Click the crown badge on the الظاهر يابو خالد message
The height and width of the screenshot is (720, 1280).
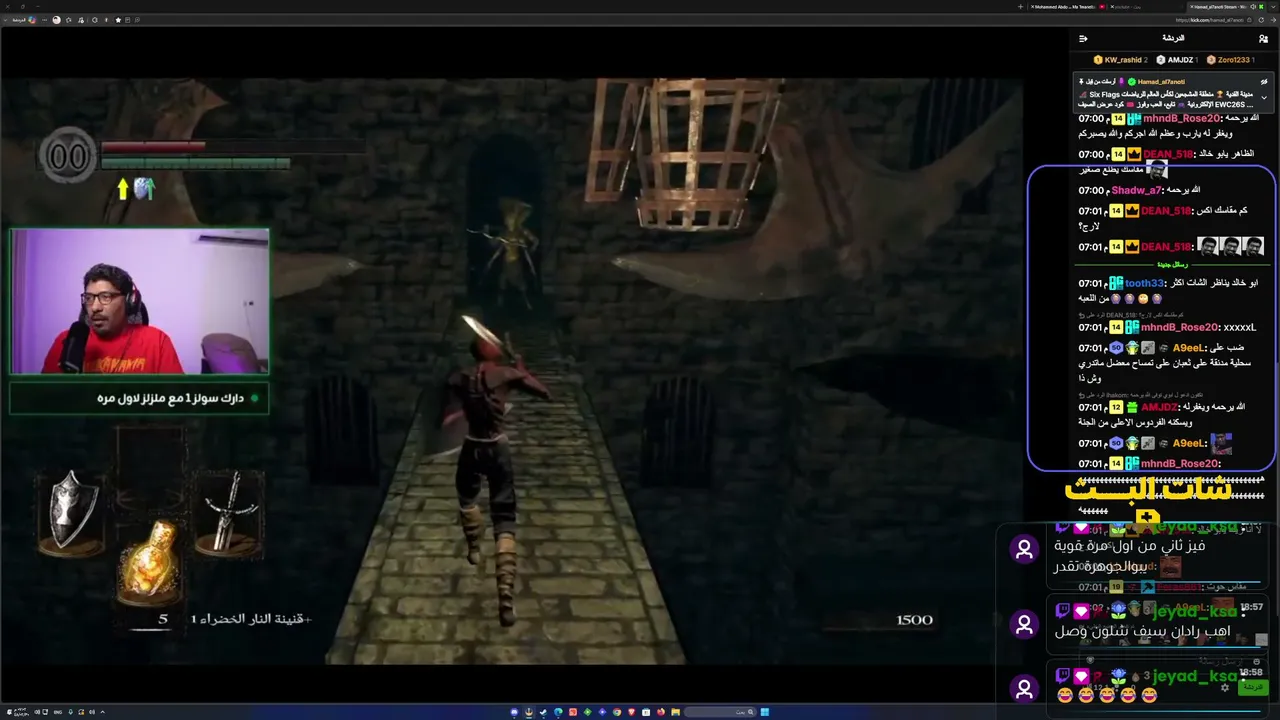pyautogui.click(x=1133, y=155)
